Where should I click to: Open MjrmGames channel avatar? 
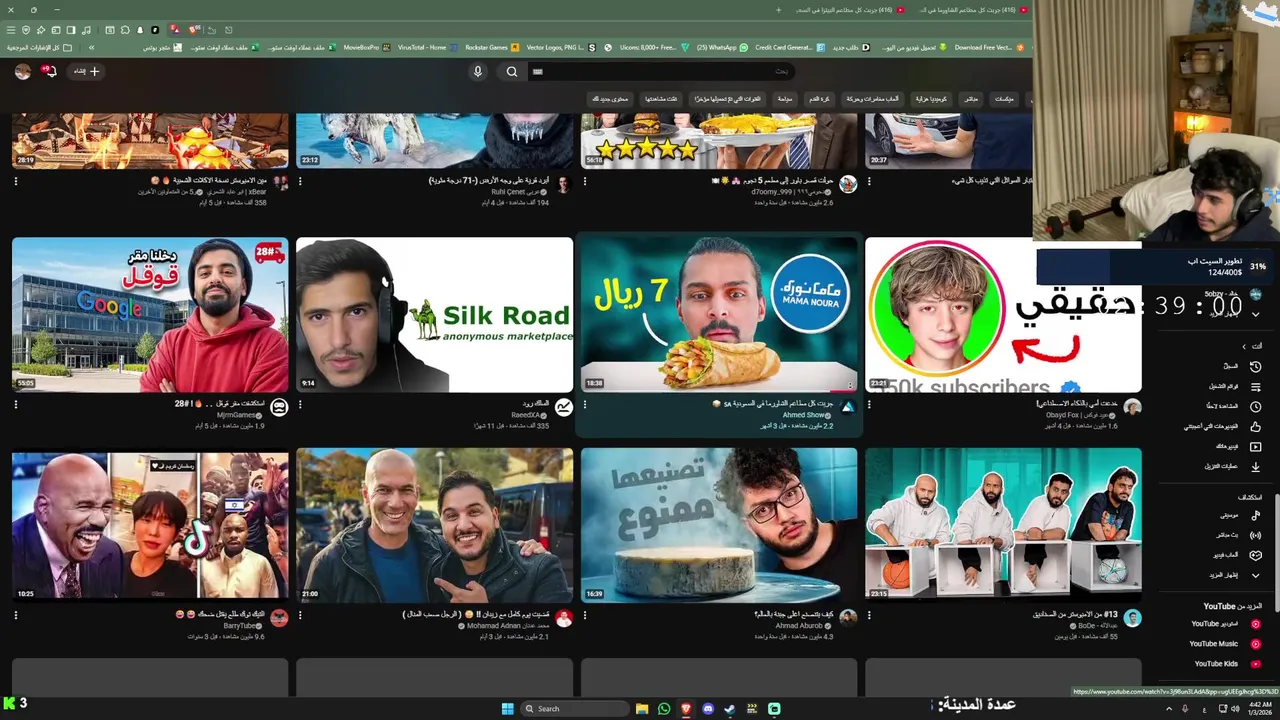pyautogui.click(x=279, y=407)
